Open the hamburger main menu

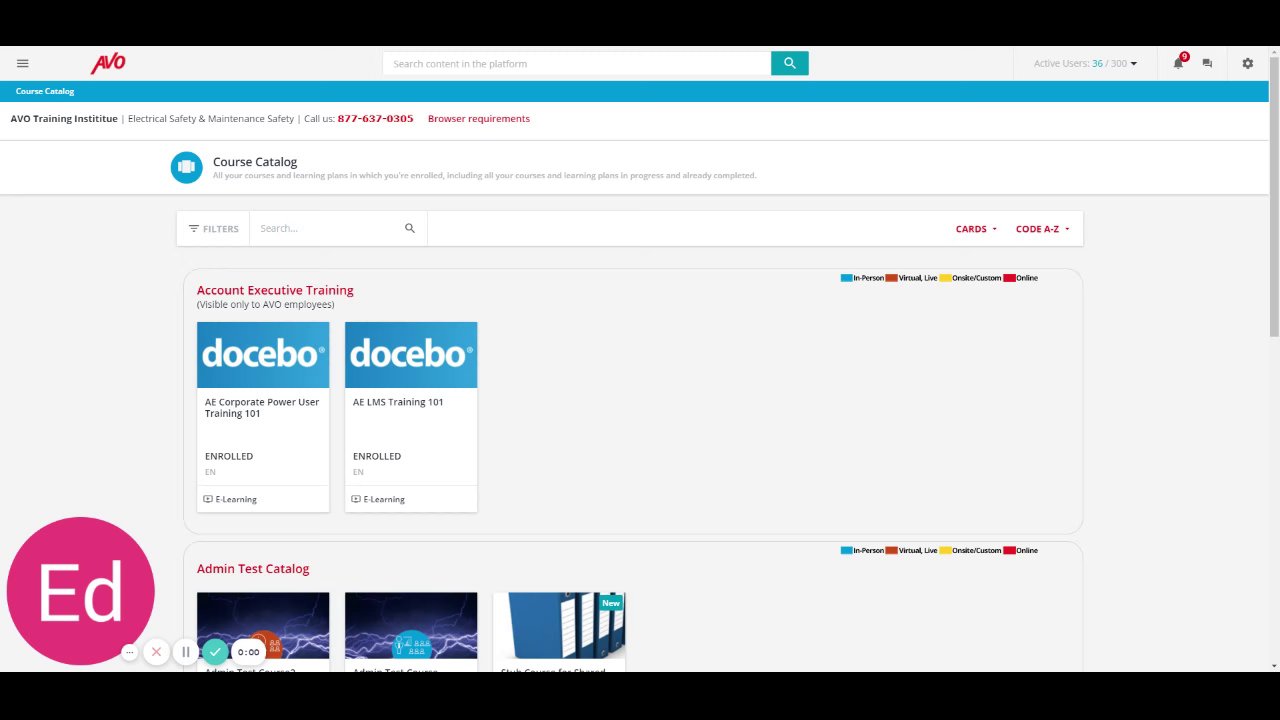[22, 63]
